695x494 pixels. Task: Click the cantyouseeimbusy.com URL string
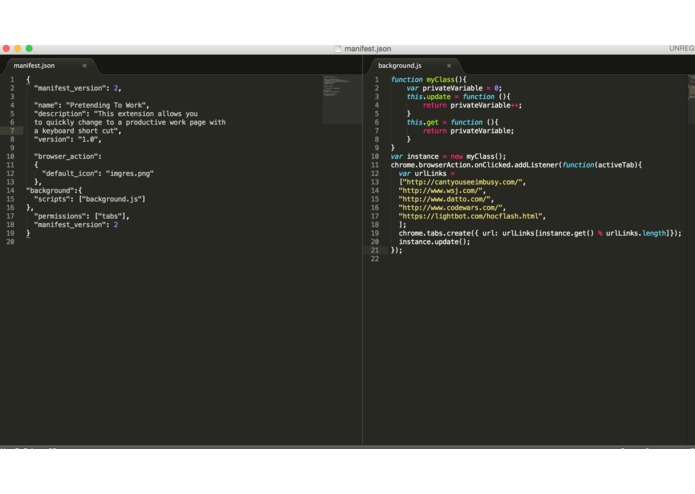coord(462,182)
